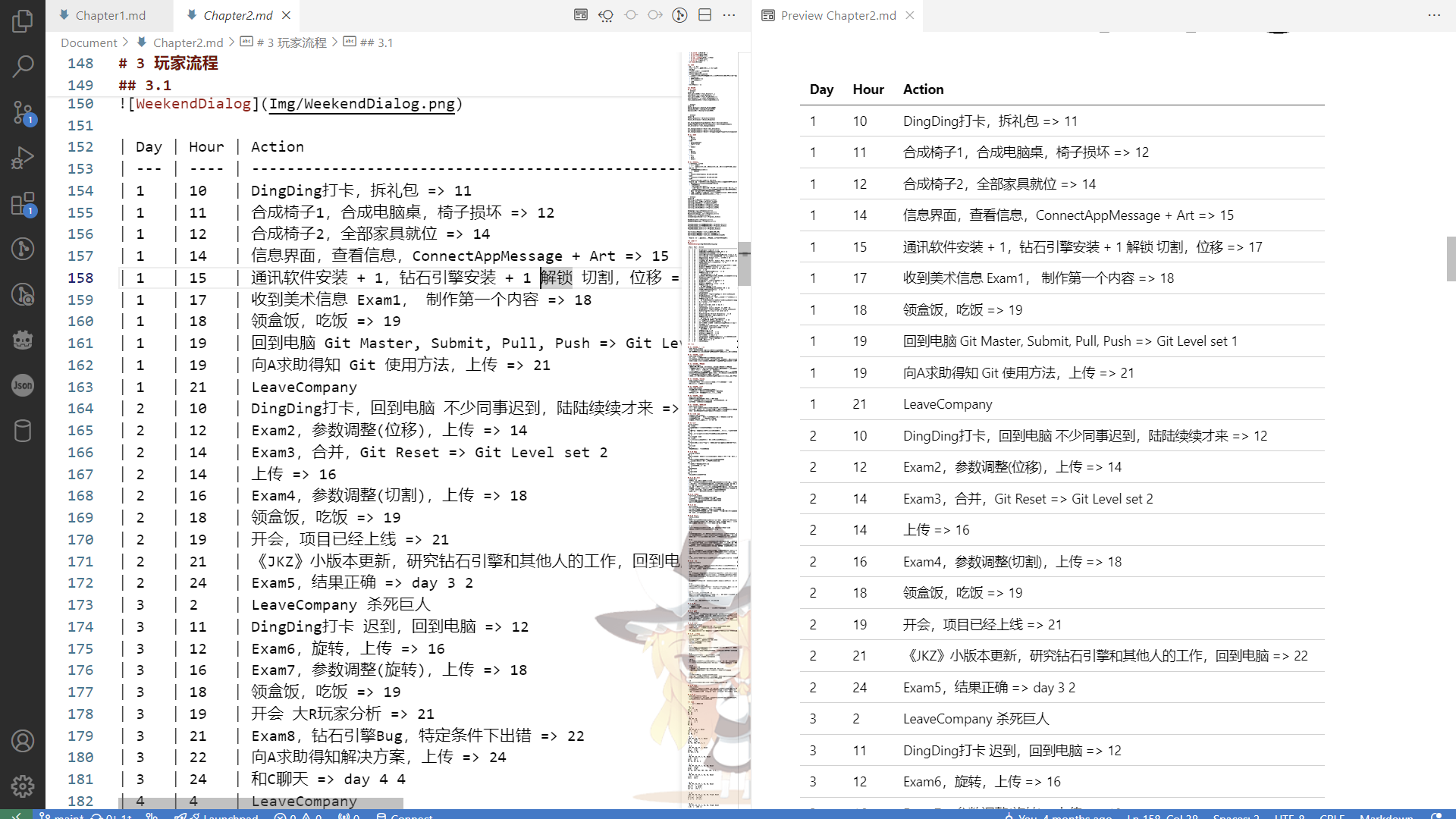
Task: Switch to Preview Chapter2.md tab
Action: 837,15
